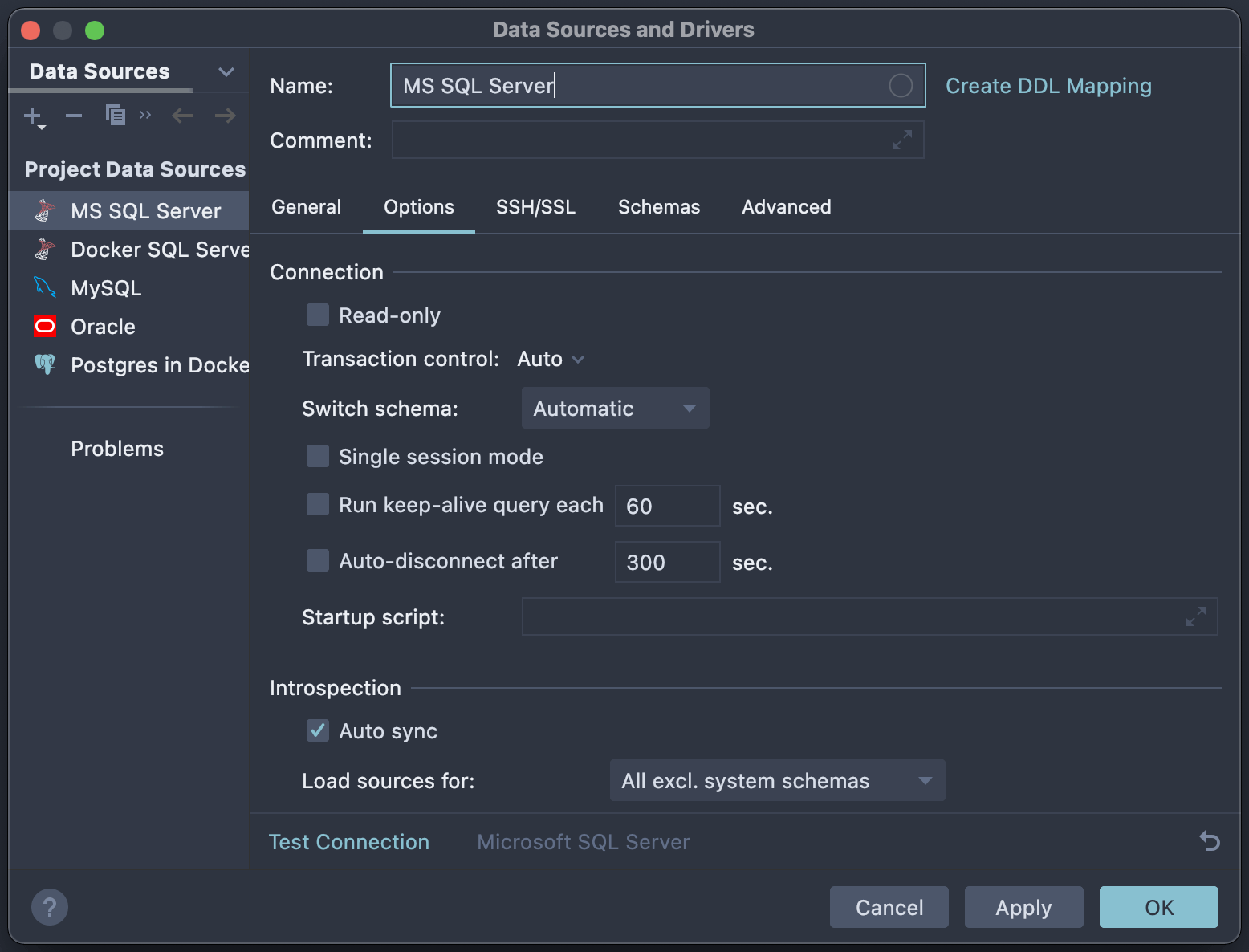
Task: Open the Load sources for dropdown
Action: click(777, 780)
